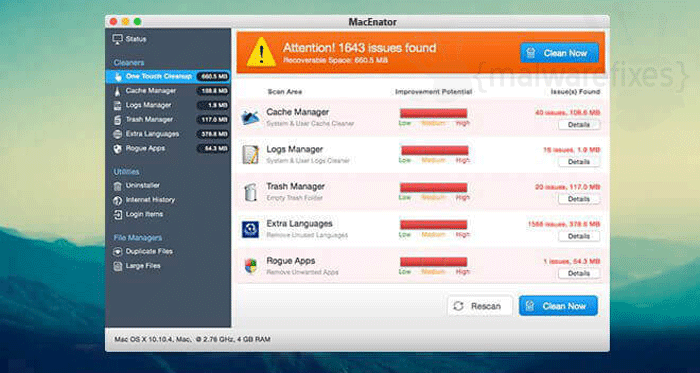Image resolution: width=700 pixels, height=373 pixels.
Task: Click the Extra Languages blue icon in scan list
Action: (x=250, y=229)
